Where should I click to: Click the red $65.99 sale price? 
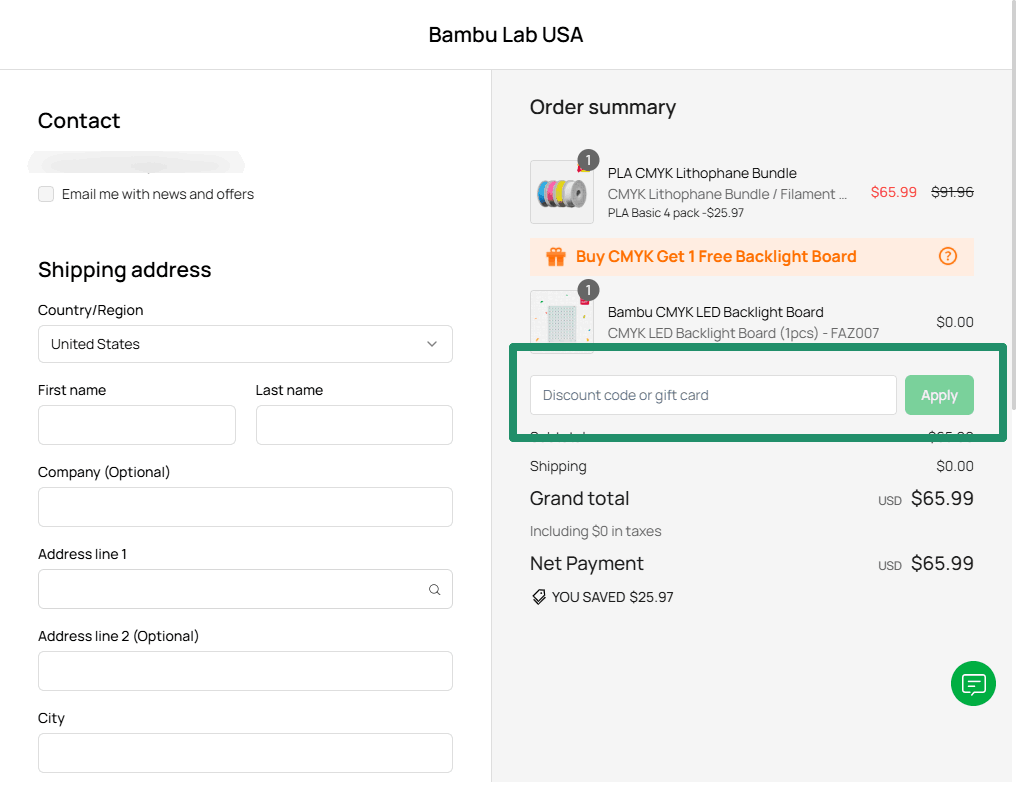(894, 192)
